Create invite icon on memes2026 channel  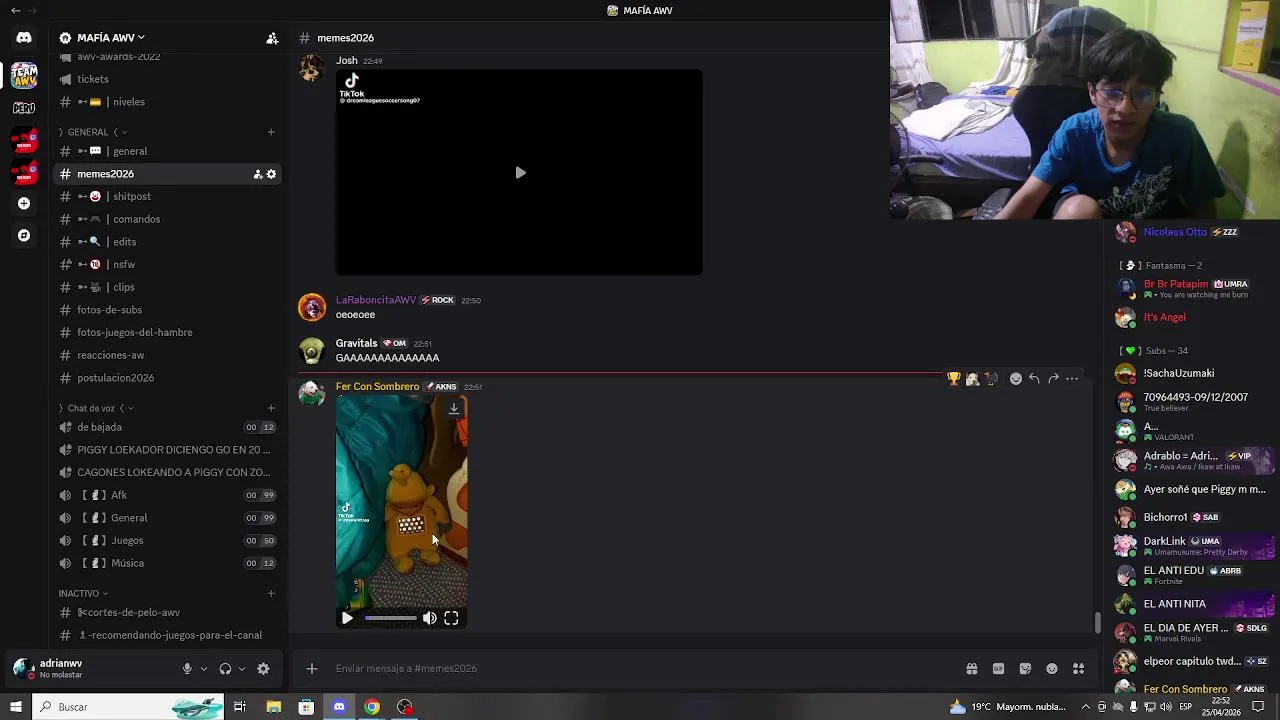(257, 174)
